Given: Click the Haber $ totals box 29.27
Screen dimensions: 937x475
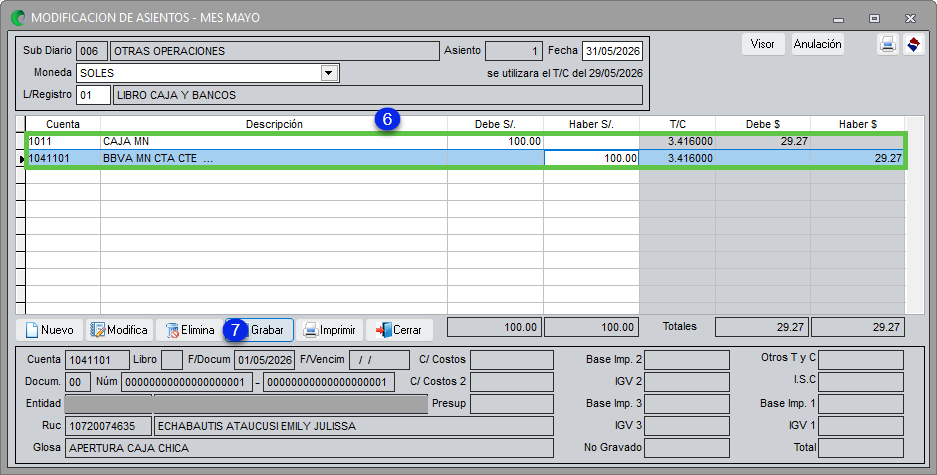Looking at the screenshot, I should tap(858, 327).
